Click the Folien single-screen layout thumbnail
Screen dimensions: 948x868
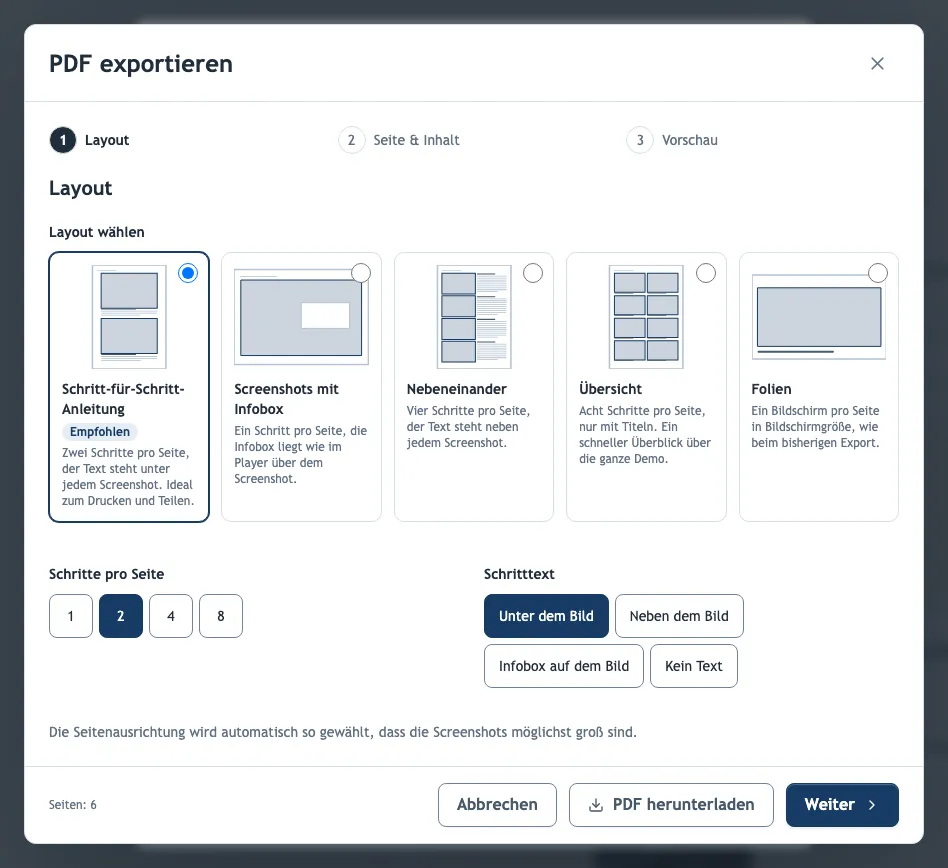point(819,317)
